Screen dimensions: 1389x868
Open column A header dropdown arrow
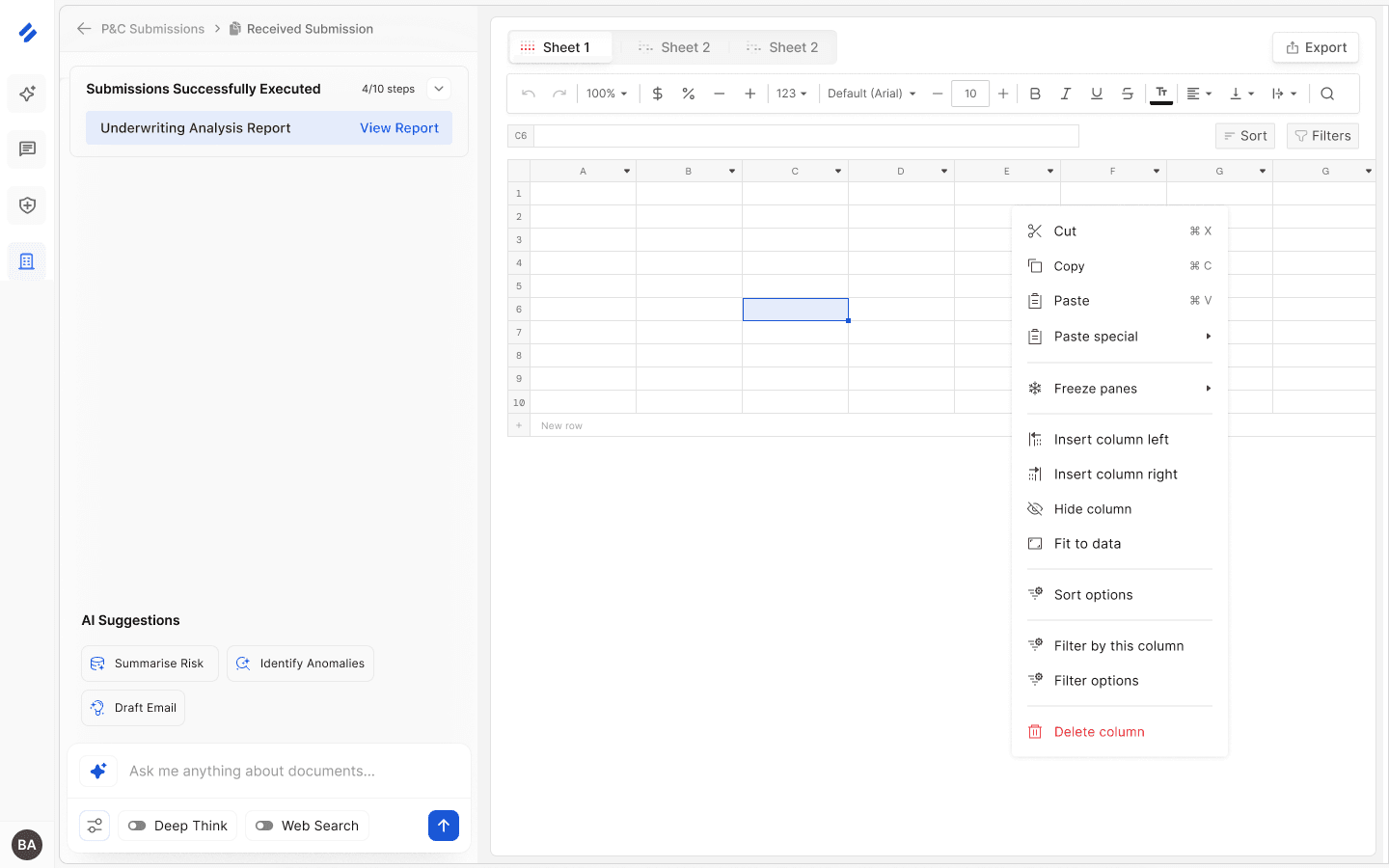point(627,171)
